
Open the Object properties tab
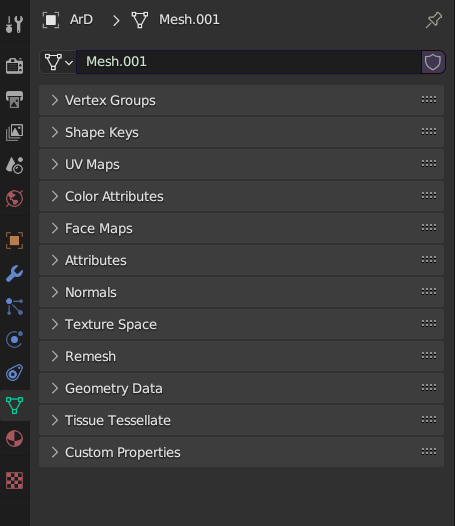click(14, 241)
